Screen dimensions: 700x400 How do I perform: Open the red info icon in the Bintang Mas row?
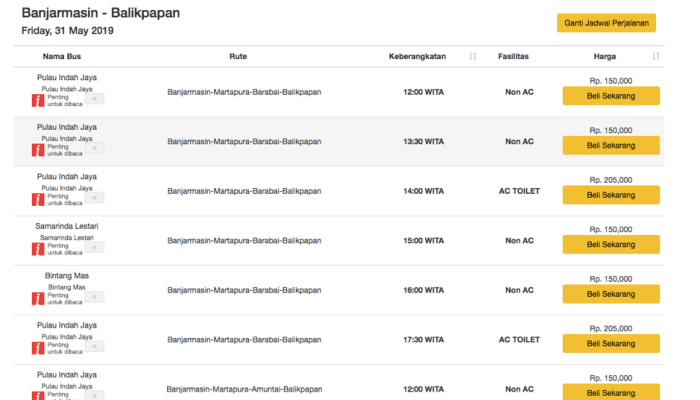pyautogui.click(x=38, y=299)
